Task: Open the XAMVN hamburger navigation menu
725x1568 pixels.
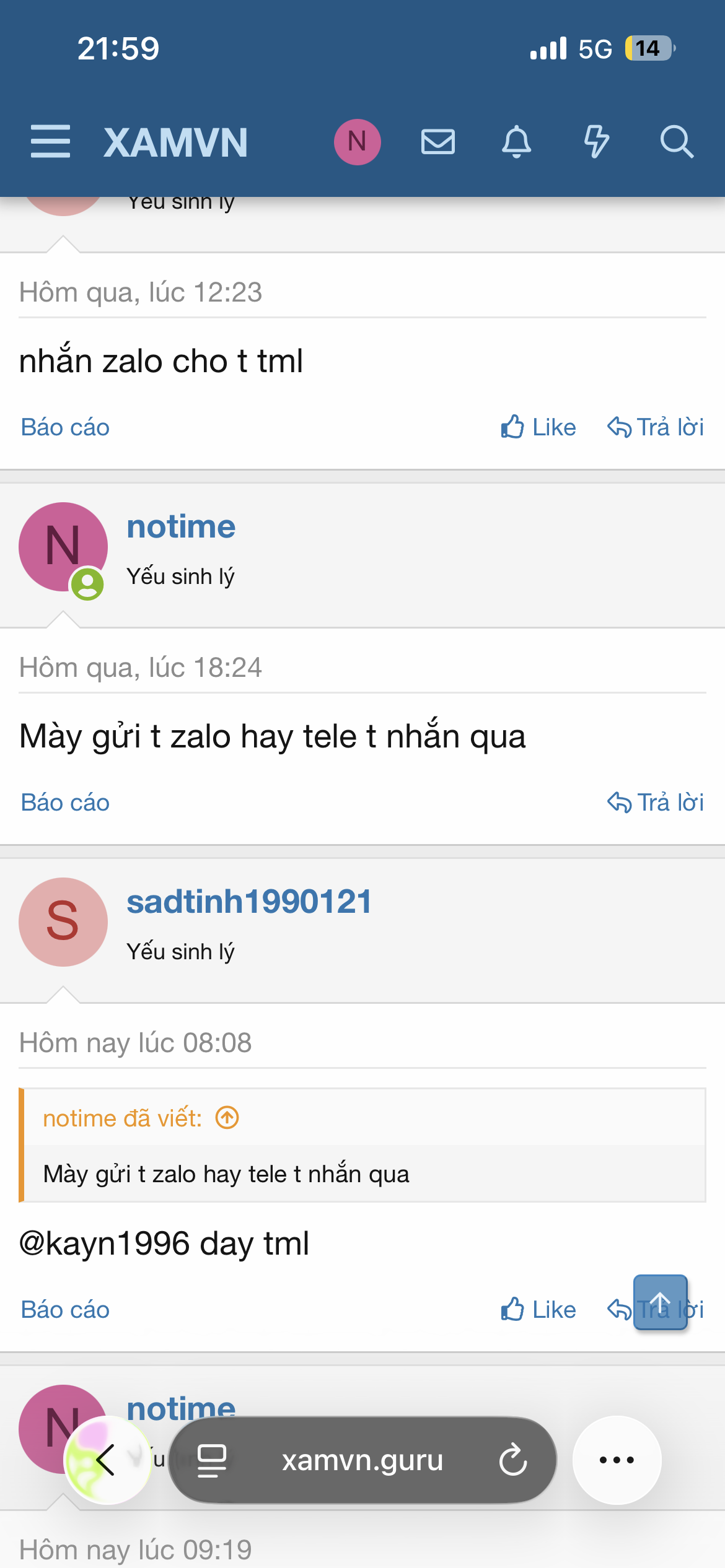Action: (x=50, y=142)
